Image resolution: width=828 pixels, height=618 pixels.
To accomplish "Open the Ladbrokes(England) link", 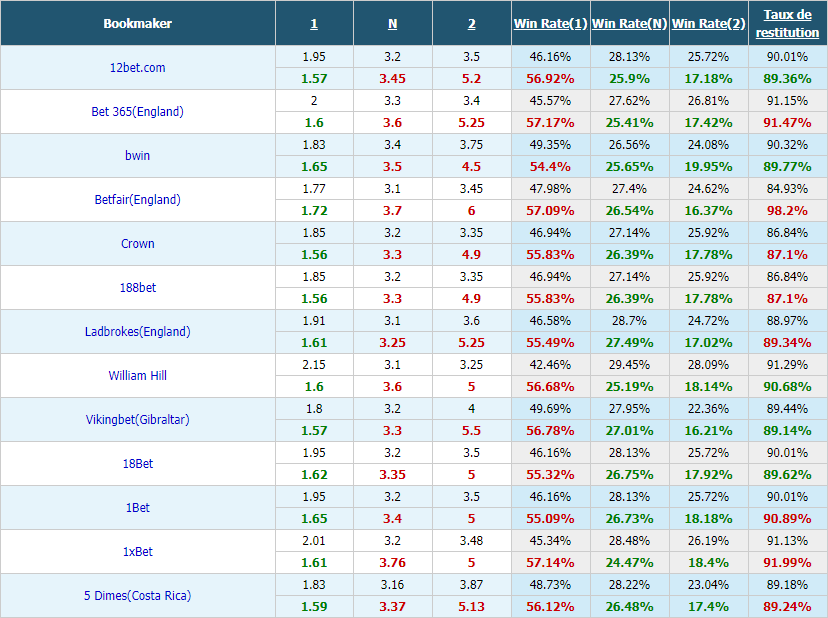I will click(x=137, y=332).
